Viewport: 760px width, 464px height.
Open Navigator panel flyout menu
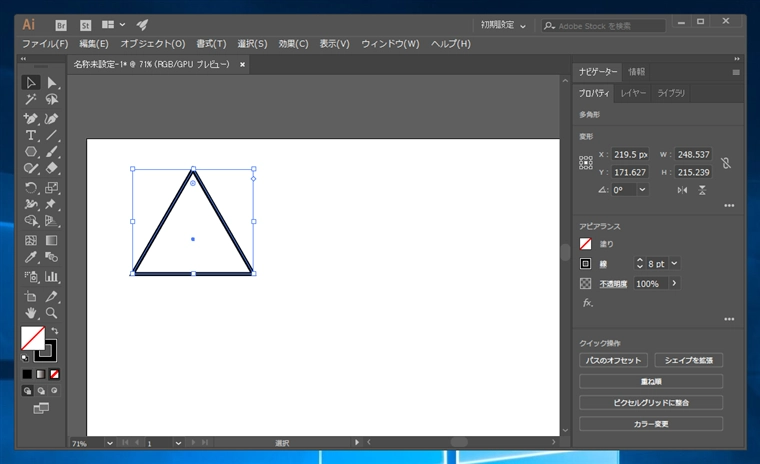736,72
